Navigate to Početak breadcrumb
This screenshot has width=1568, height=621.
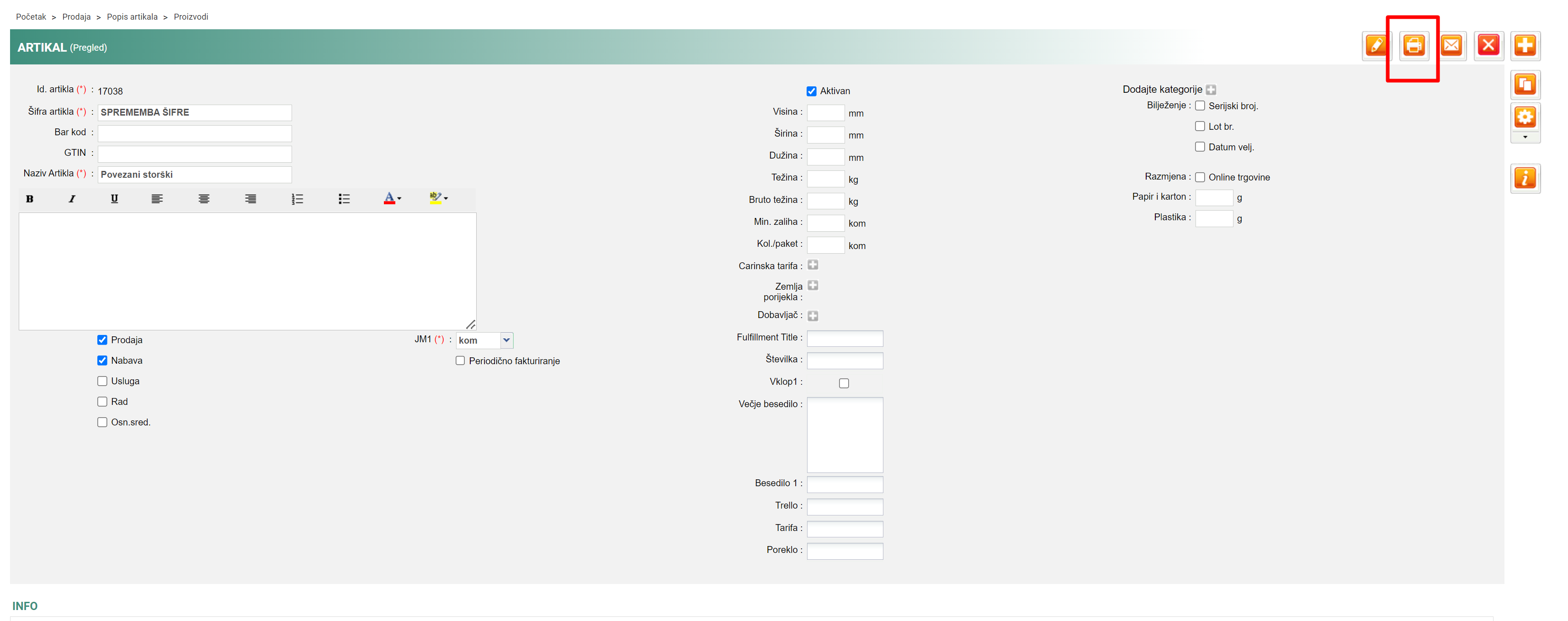click(x=31, y=17)
